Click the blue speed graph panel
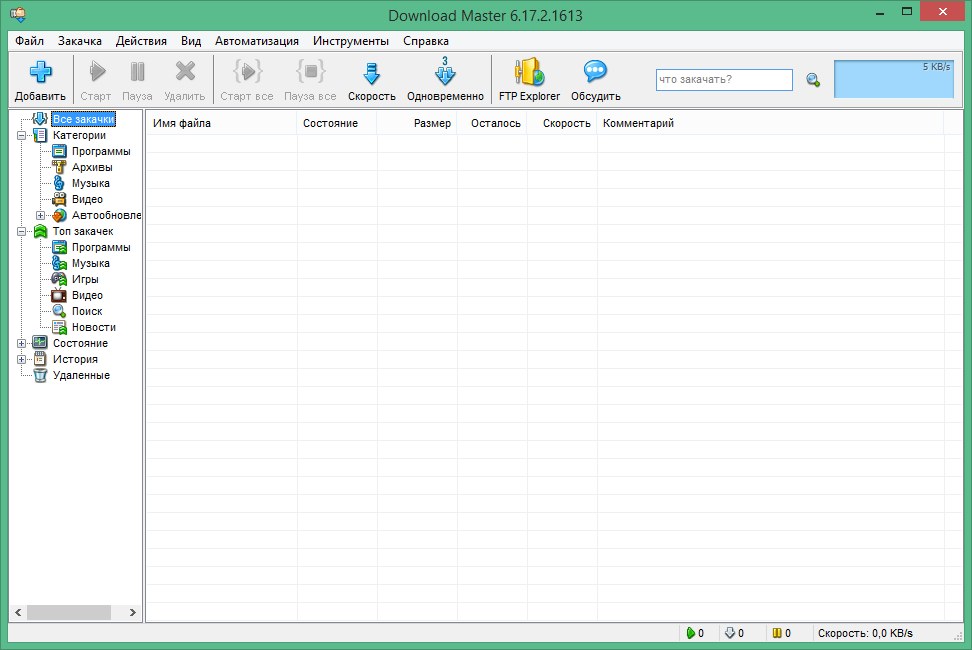This screenshot has height=650, width=972. 893,79
